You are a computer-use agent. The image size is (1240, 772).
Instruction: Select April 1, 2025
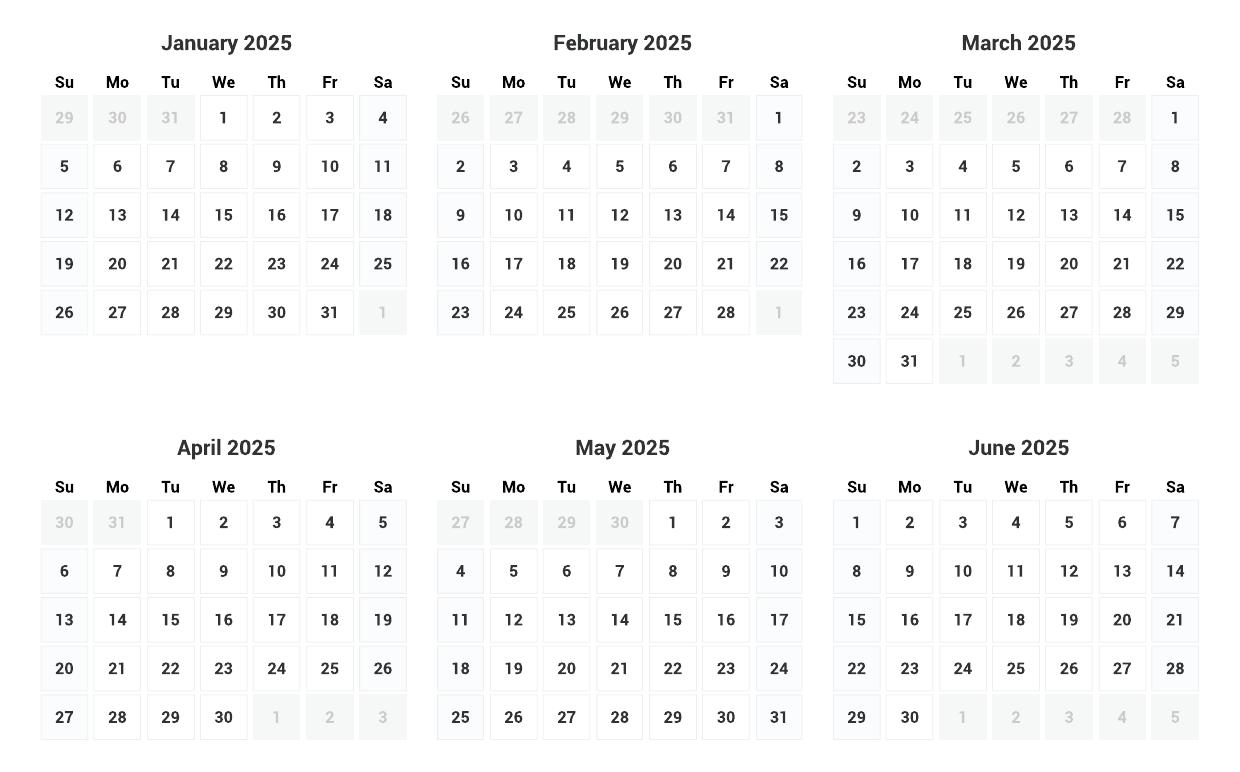(170, 522)
